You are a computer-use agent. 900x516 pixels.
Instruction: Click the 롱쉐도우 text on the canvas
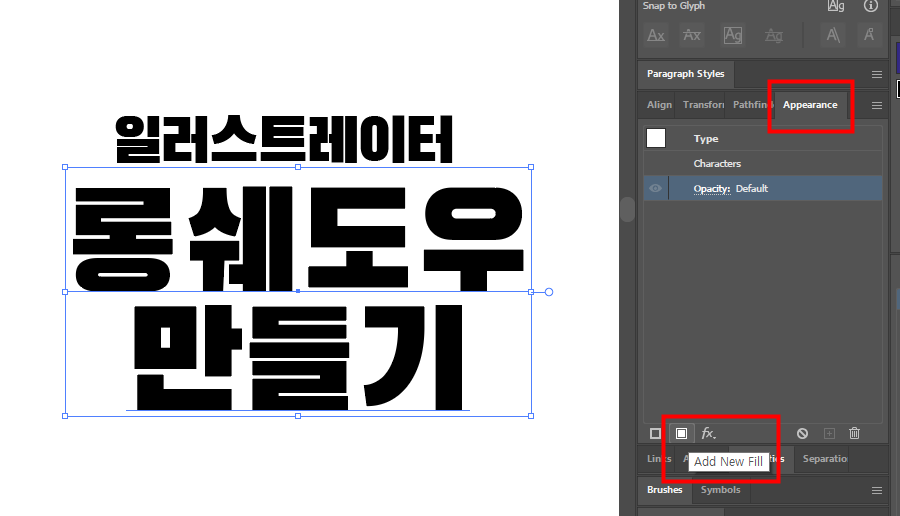click(x=298, y=238)
